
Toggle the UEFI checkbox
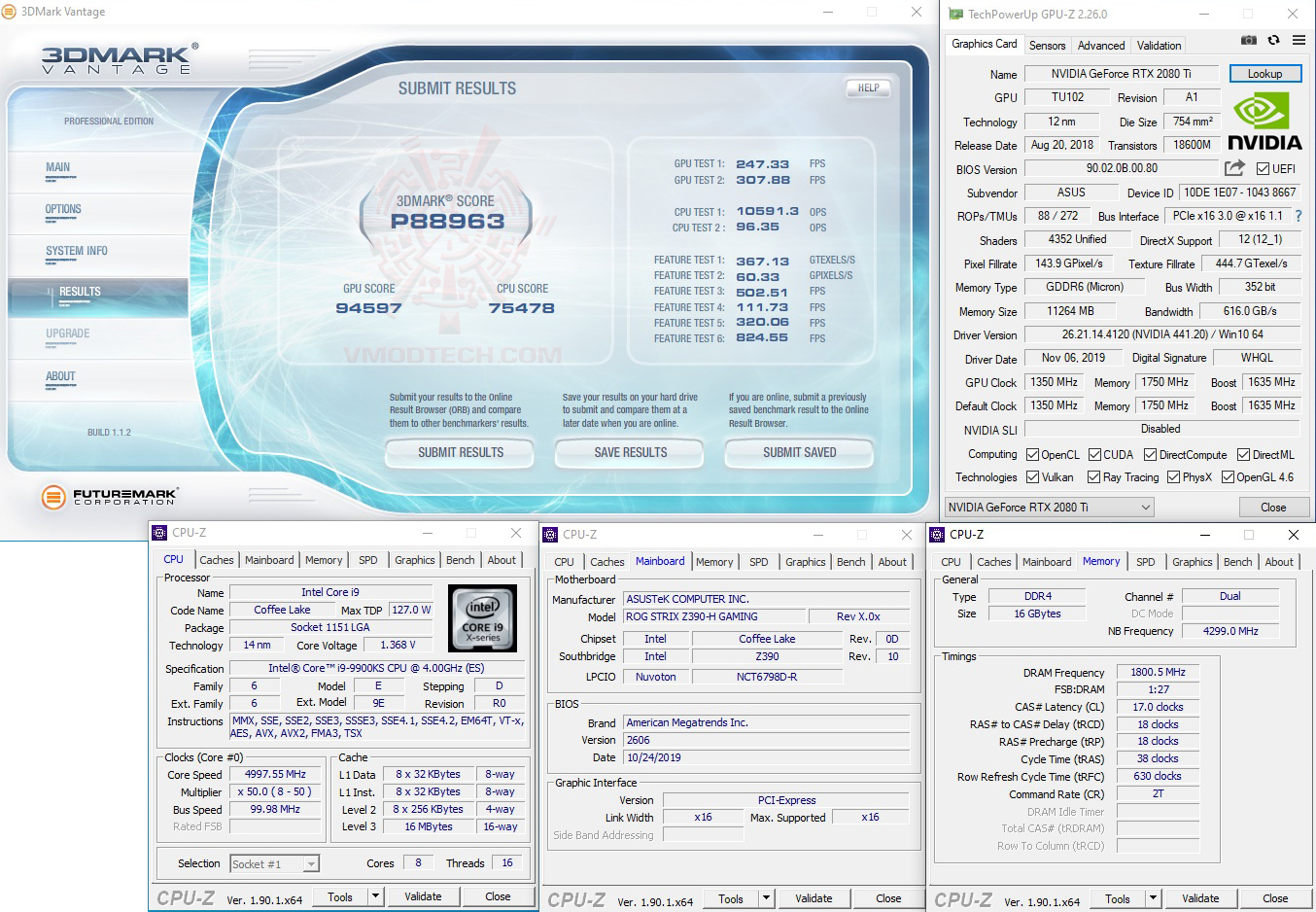(x=1263, y=168)
